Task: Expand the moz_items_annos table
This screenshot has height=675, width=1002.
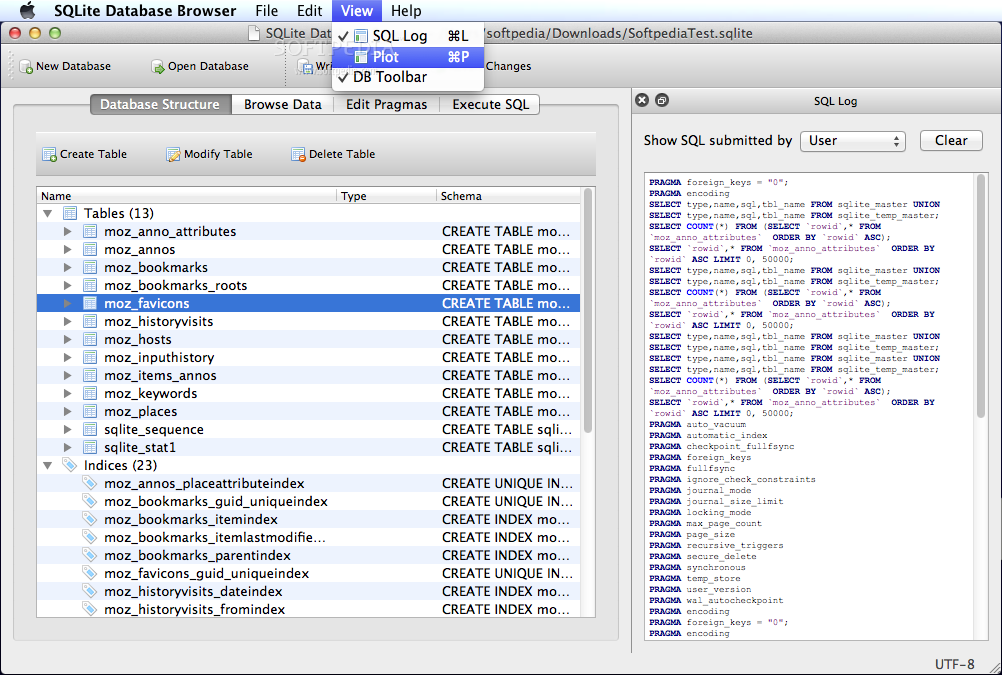Action: [67, 375]
